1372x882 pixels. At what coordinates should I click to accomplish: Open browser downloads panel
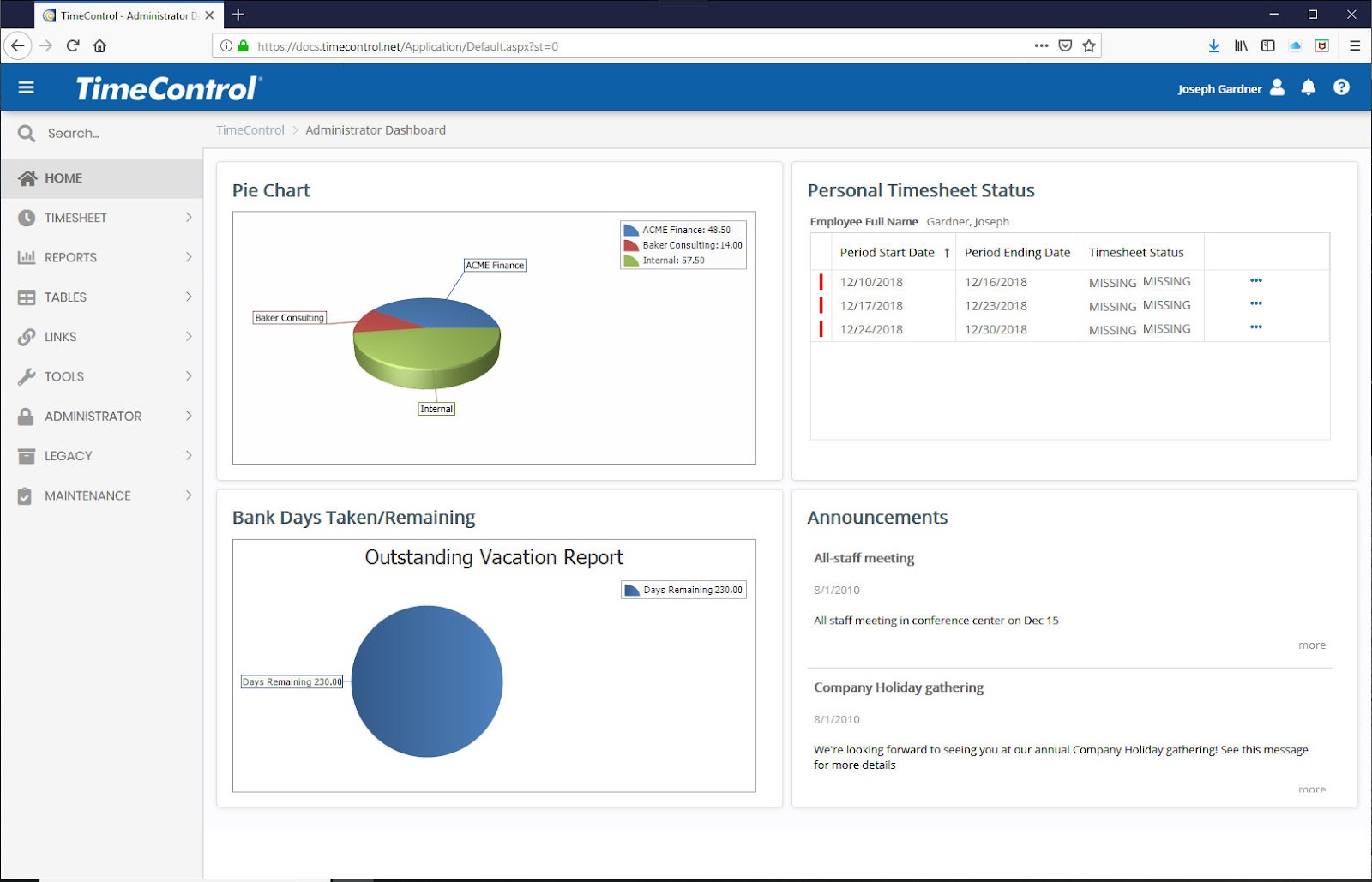point(1214,46)
